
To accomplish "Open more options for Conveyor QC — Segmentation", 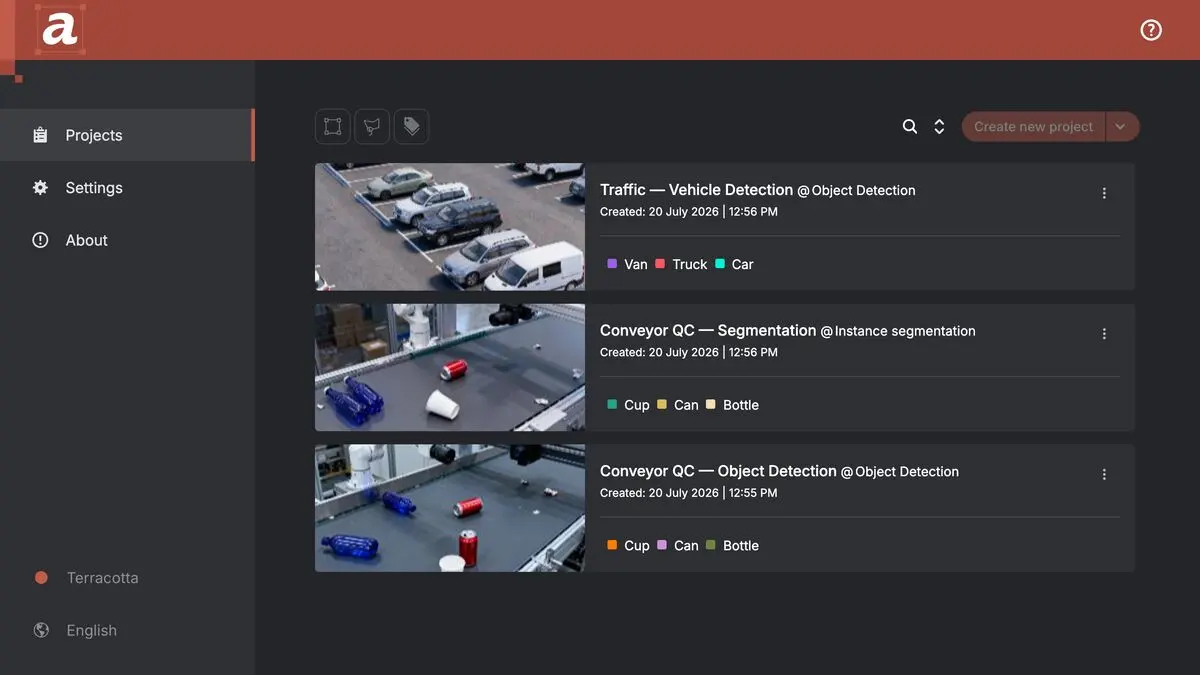I will [x=1104, y=334].
